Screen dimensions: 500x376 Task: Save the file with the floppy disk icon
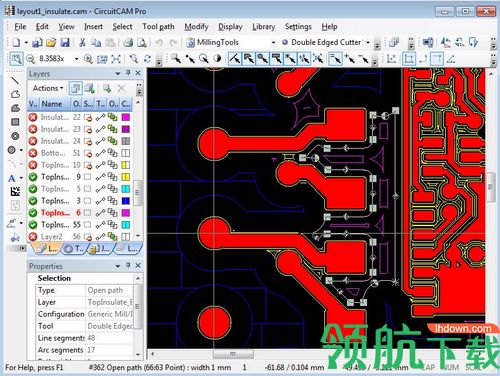[65, 42]
